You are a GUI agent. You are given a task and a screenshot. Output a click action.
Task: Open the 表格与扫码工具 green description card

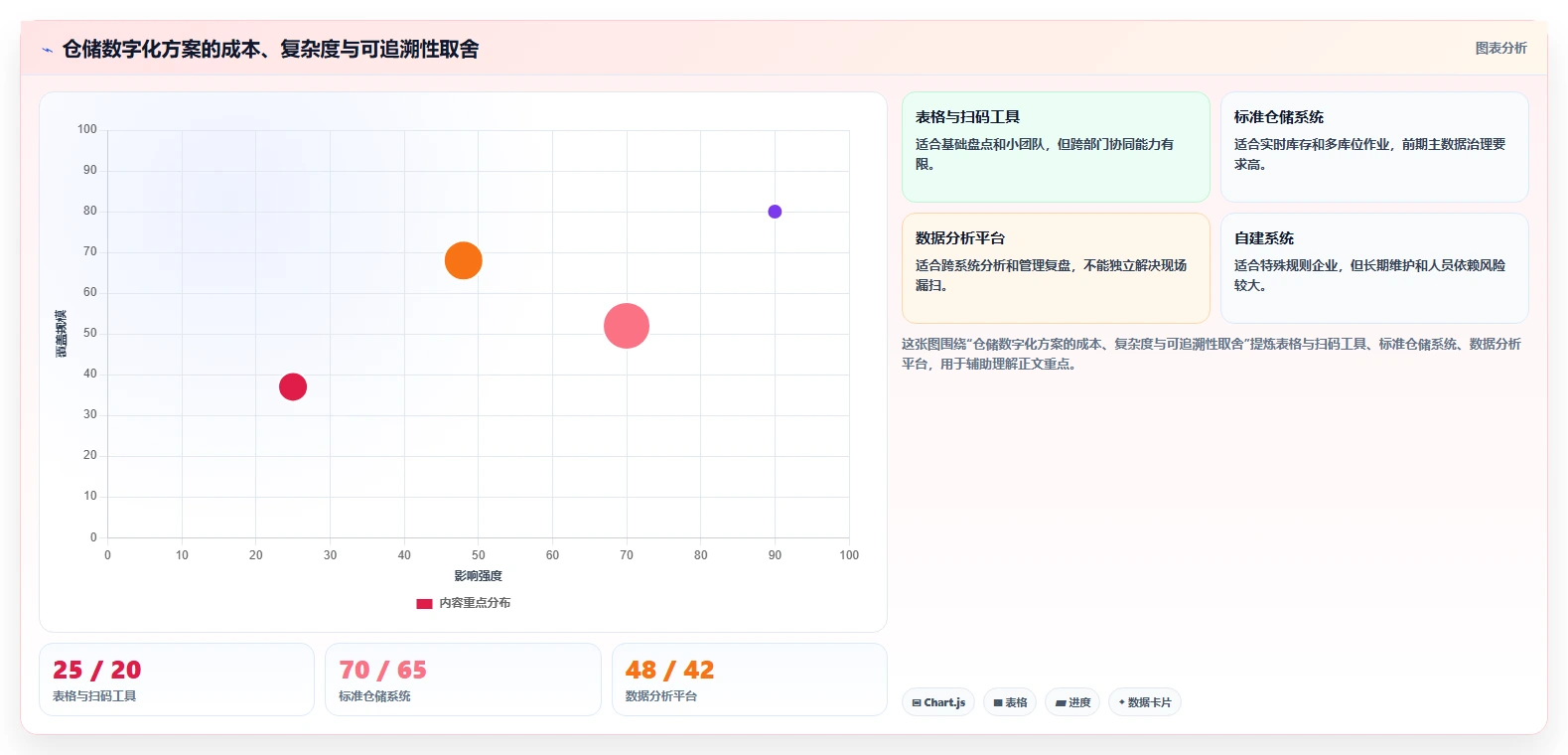[x=1056, y=147]
